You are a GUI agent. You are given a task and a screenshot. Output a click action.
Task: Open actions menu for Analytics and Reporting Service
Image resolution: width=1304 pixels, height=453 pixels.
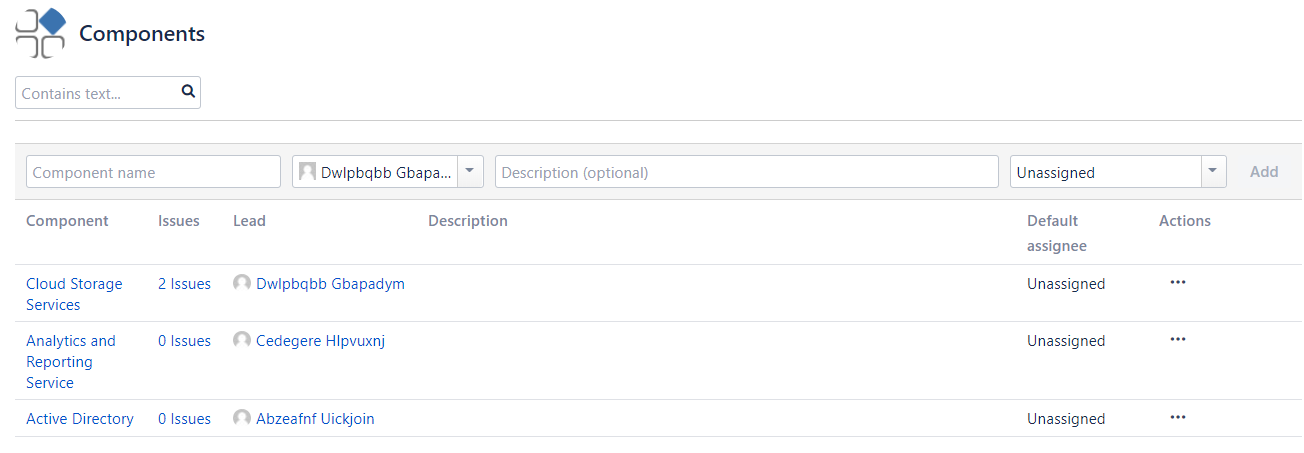(x=1177, y=340)
